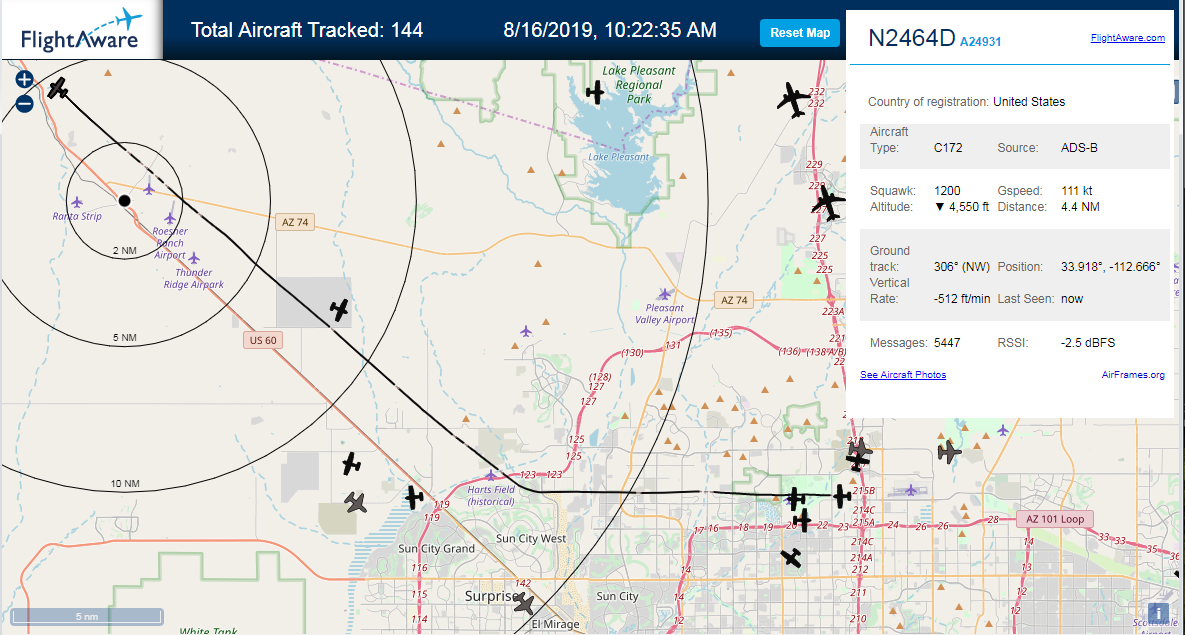Select the diagonal black aircraft south of exit 20
The width and height of the screenshot is (1185, 635).
[x=791, y=557]
